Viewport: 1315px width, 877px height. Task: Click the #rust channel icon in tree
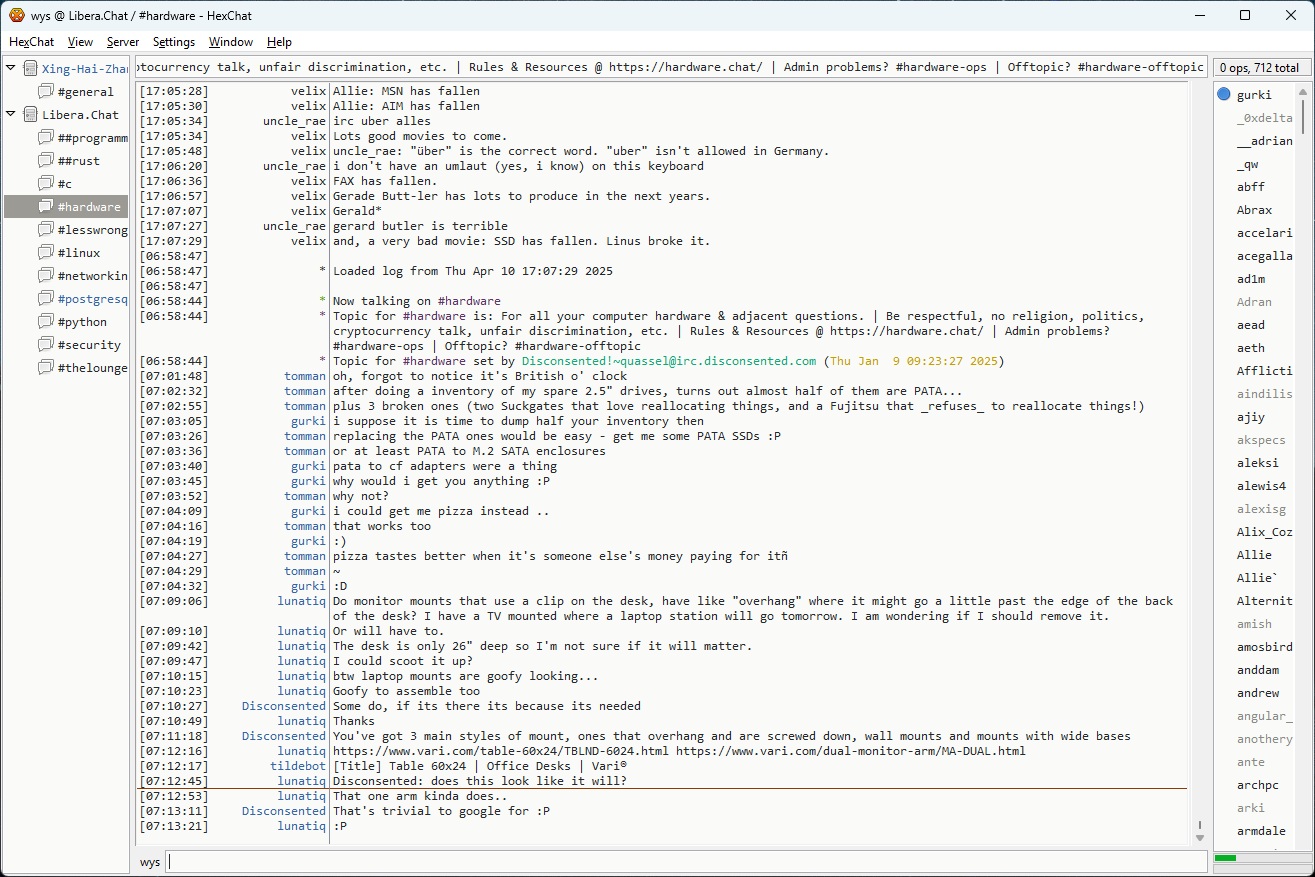[46, 160]
